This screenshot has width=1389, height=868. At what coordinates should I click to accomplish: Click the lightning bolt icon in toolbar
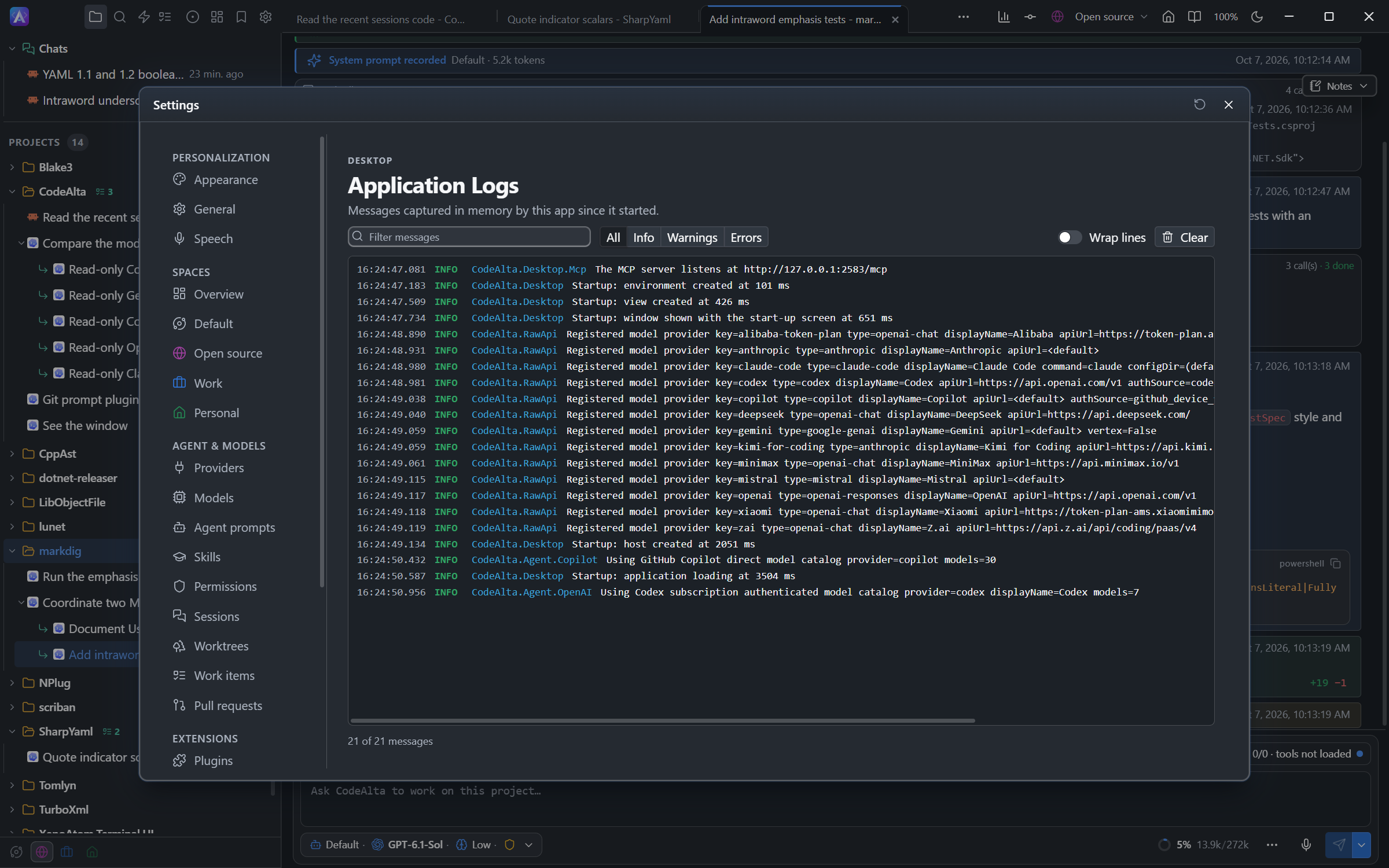(144, 17)
